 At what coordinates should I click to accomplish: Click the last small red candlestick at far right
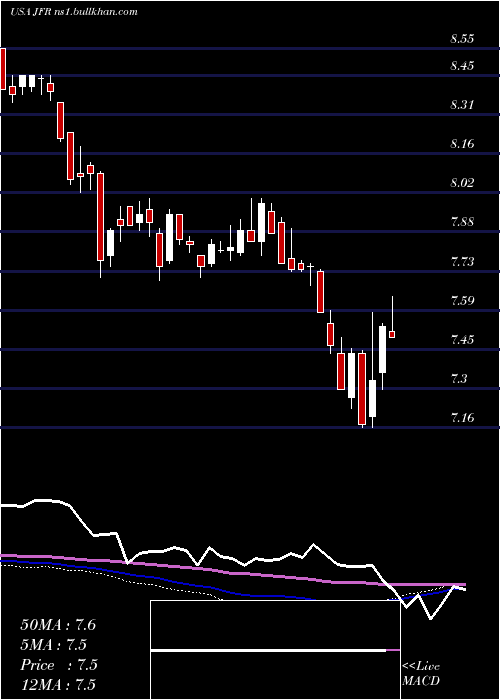click(392, 334)
